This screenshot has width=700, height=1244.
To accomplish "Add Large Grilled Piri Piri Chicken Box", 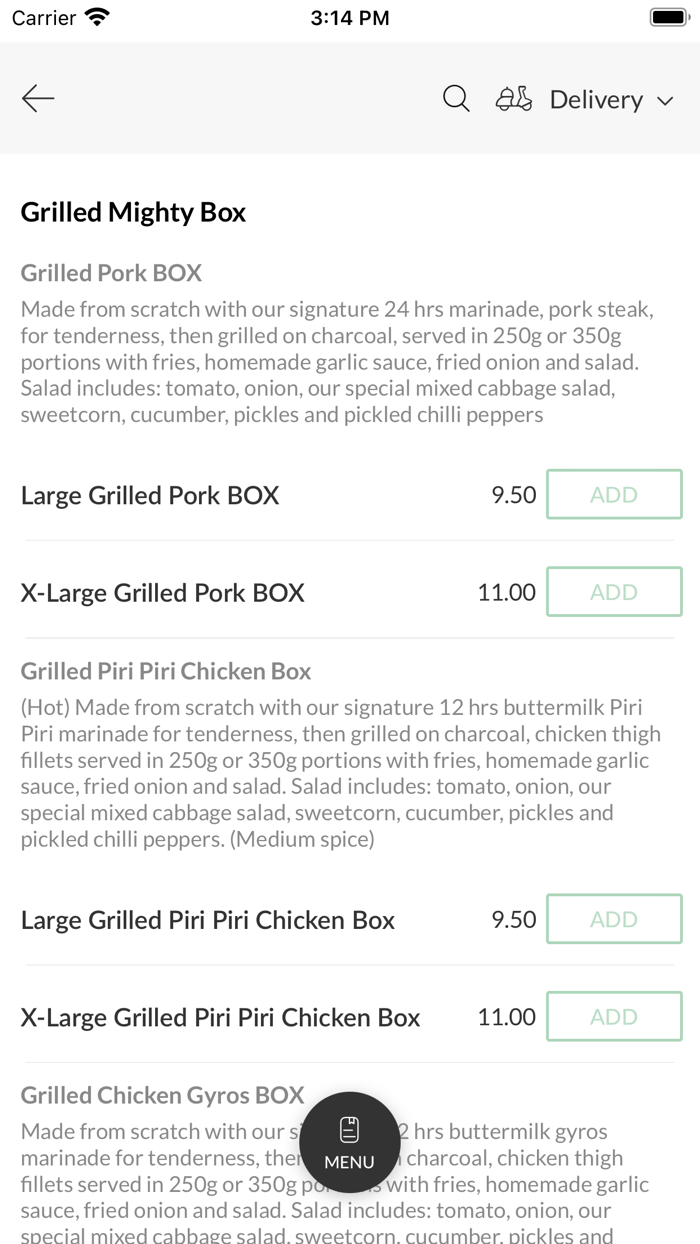I will coord(614,918).
